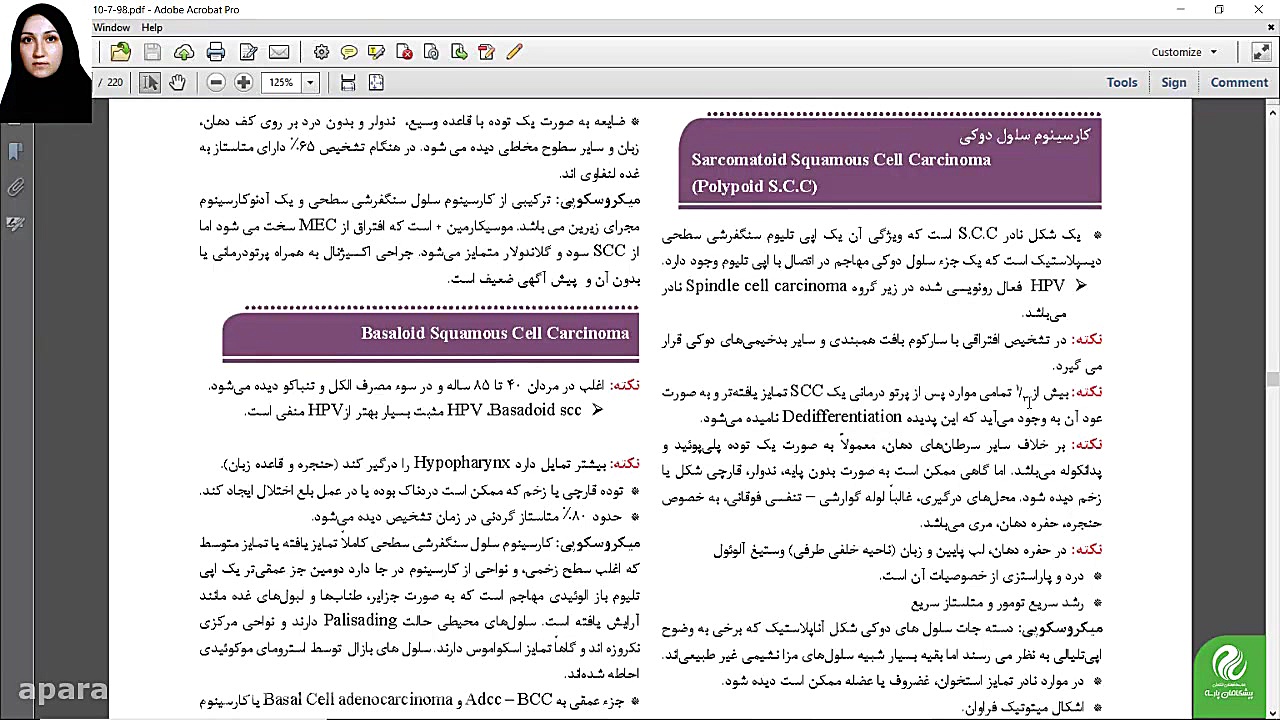This screenshot has height=720, width=1280.
Task: Toggle fit one full page view
Action: point(376,82)
